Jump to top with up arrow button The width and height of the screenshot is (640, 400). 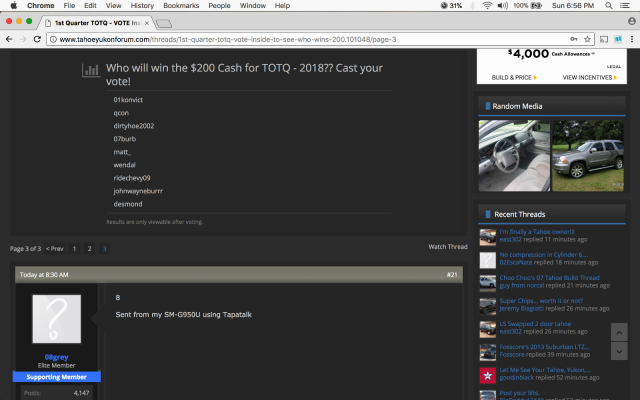point(619,332)
